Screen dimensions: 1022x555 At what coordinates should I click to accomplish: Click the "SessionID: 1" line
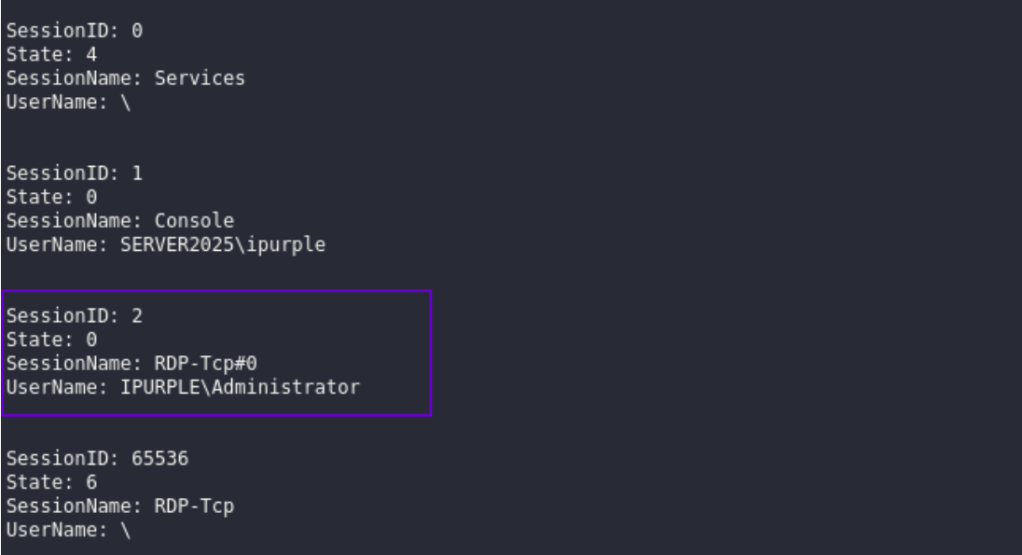[74, 173]
